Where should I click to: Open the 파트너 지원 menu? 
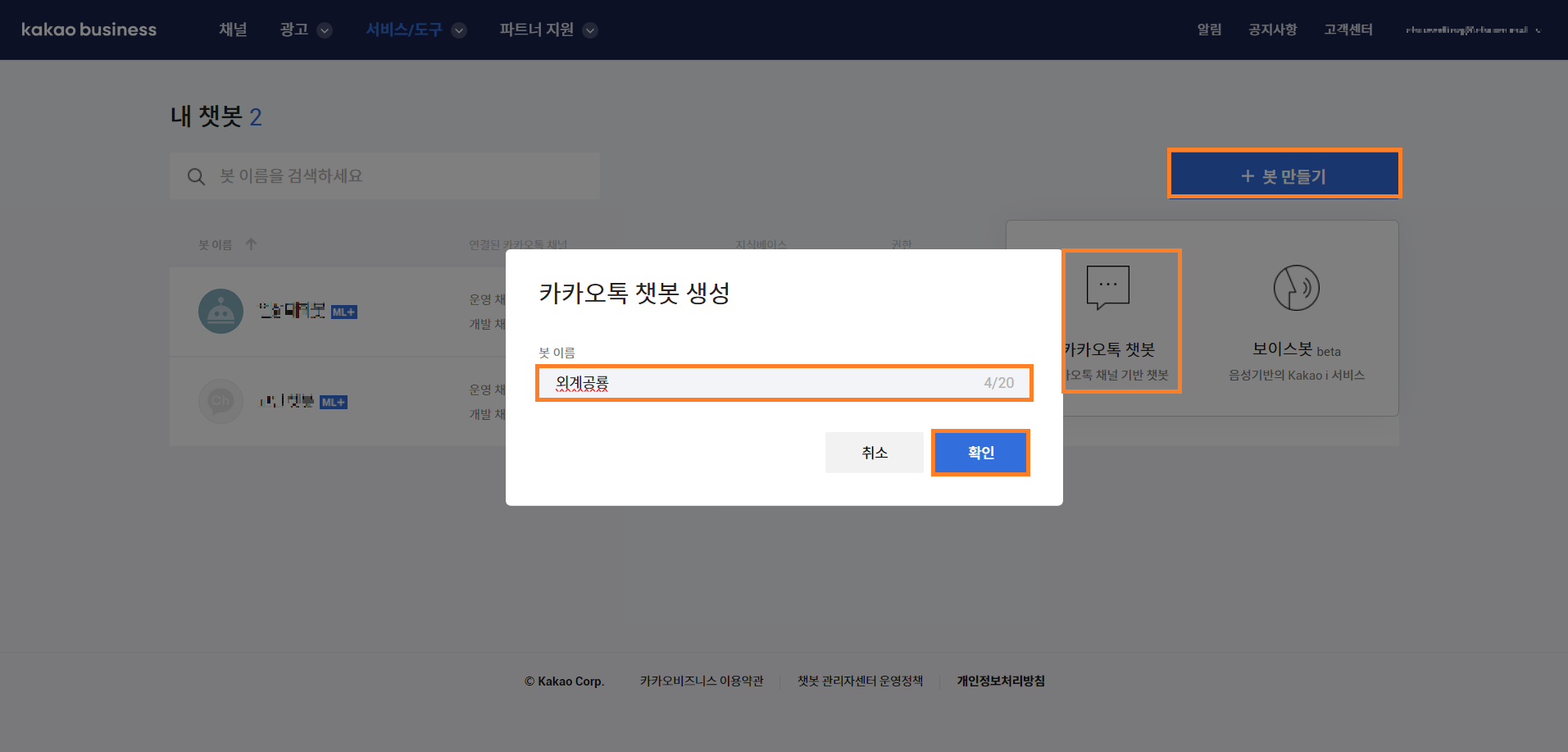[x=537, y=30]
